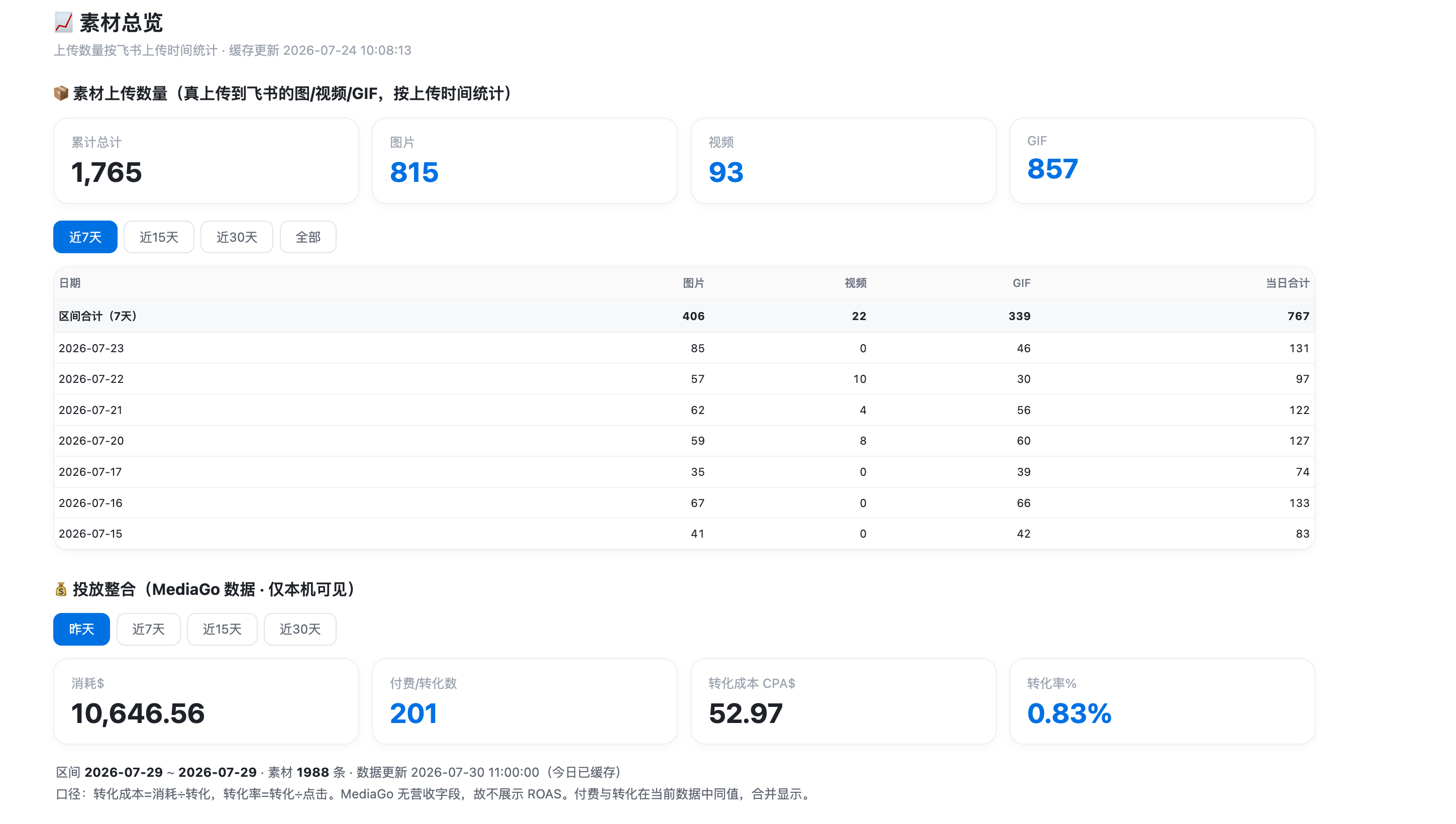Open the 消耗$ 10,646.56 card

click(206, 702)
